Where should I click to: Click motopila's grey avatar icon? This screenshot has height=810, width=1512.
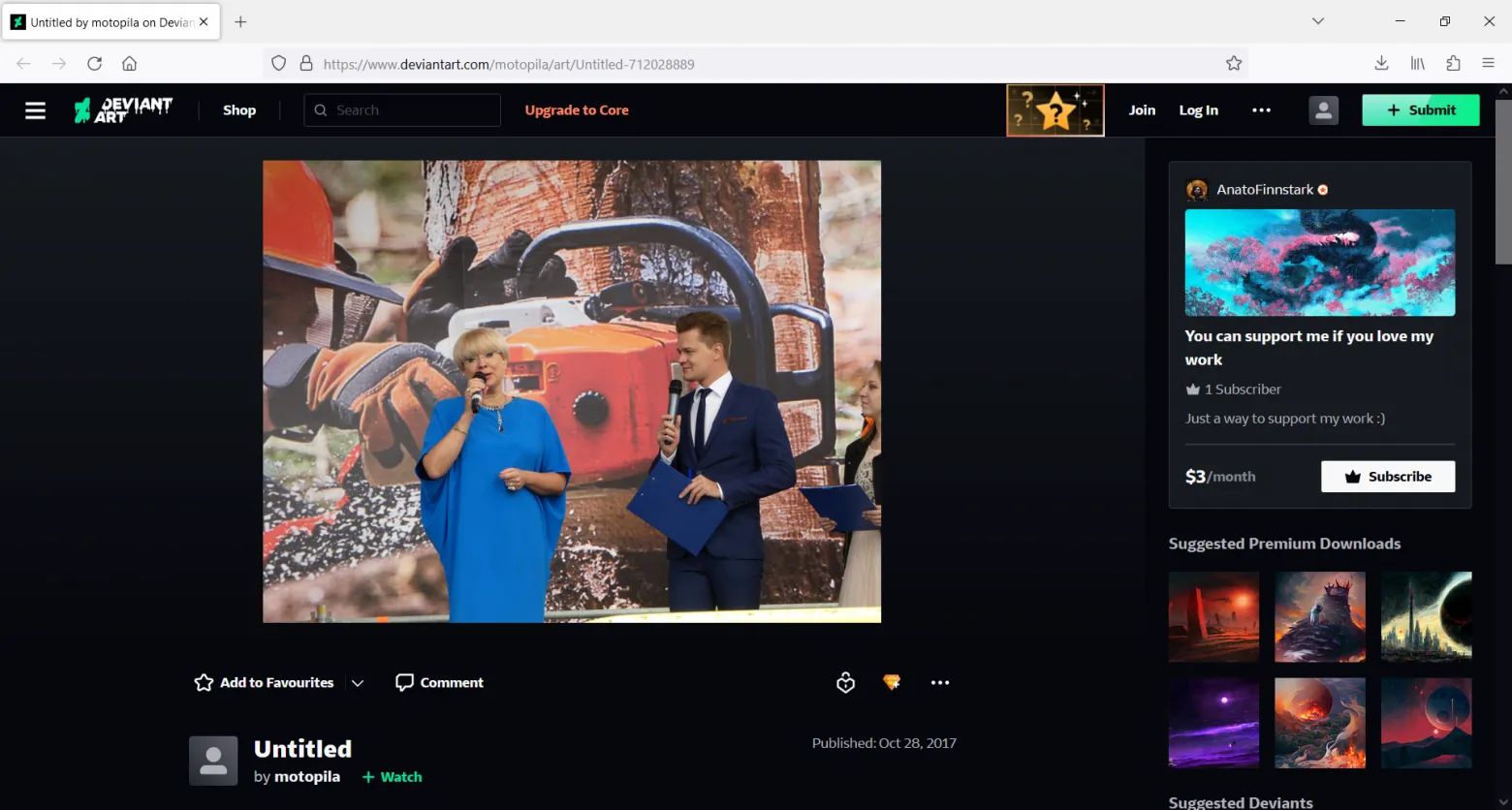tap(213, 761)
